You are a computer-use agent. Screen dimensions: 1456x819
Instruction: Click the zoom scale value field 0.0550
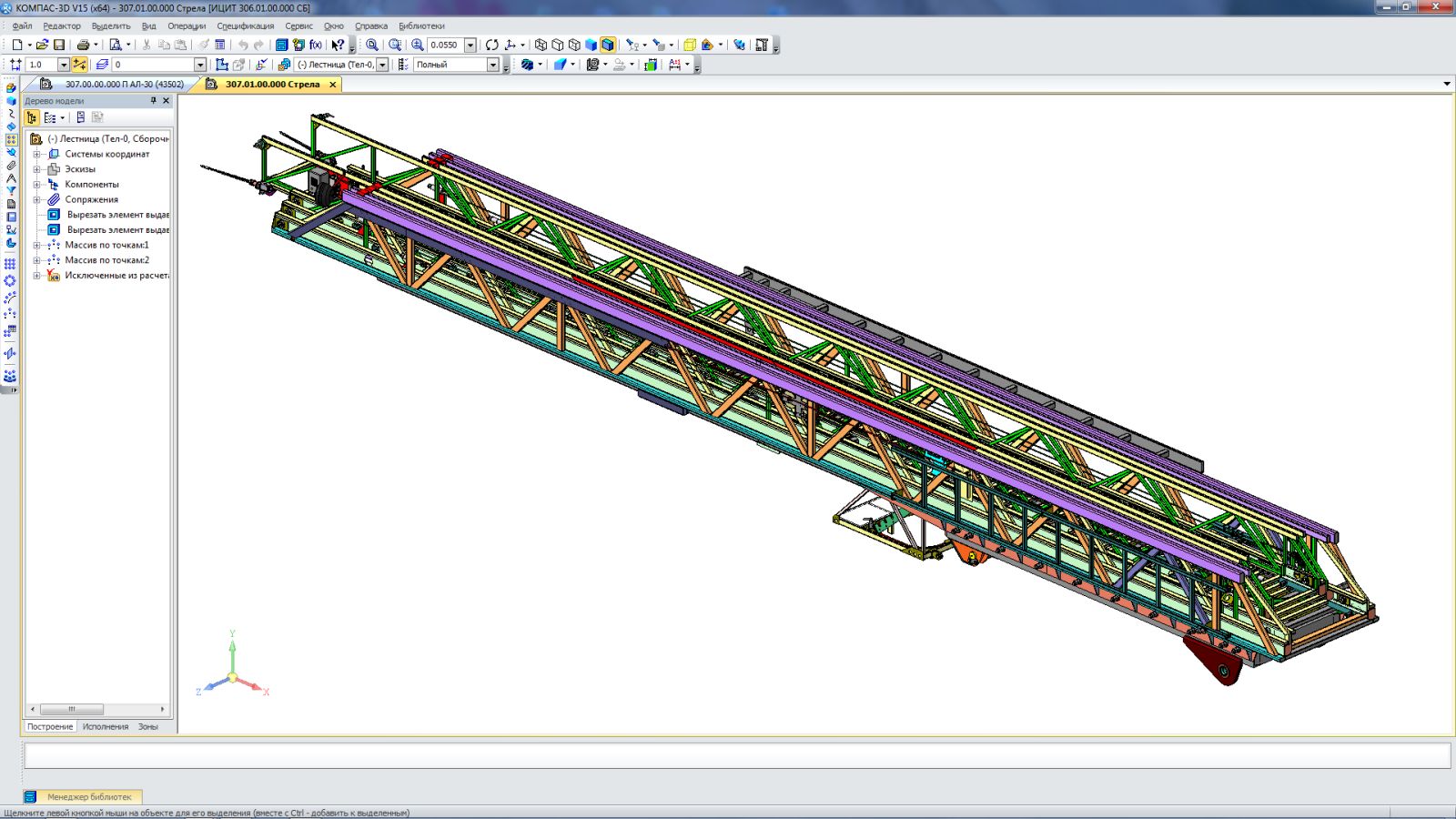click(x=444, y=45)
